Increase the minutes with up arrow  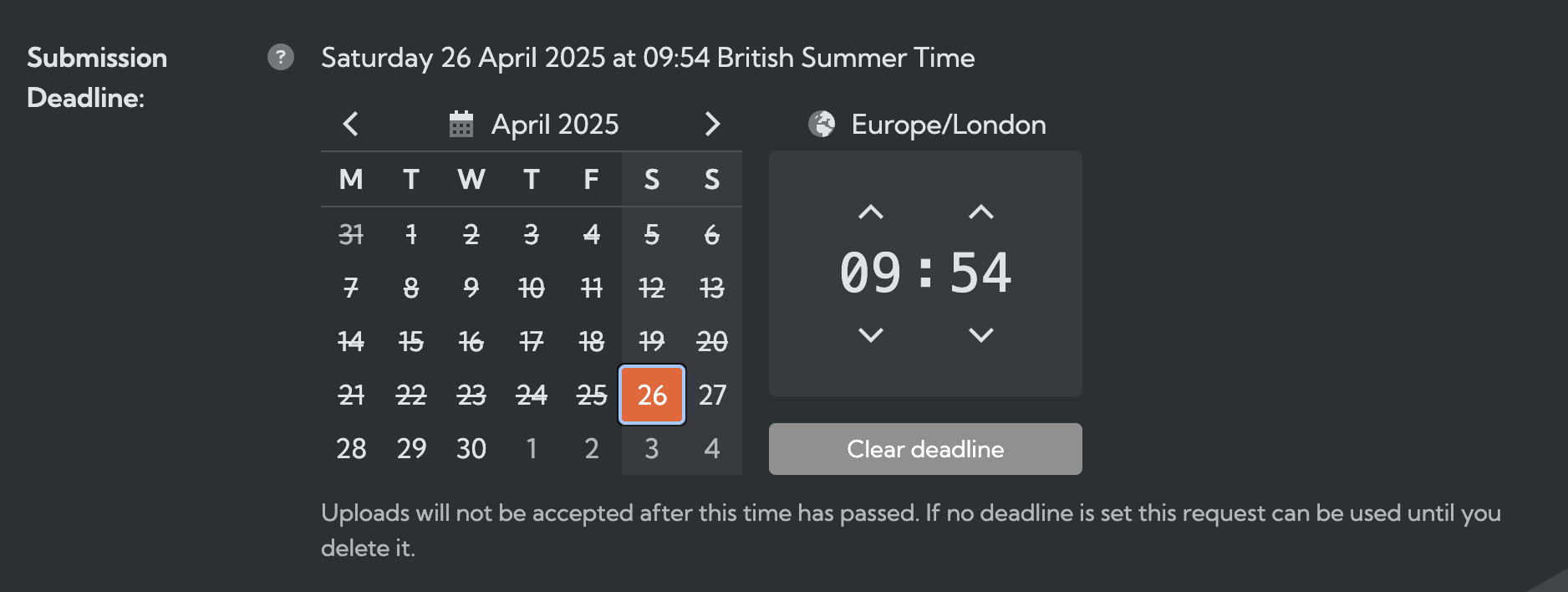tap(981, 212)
